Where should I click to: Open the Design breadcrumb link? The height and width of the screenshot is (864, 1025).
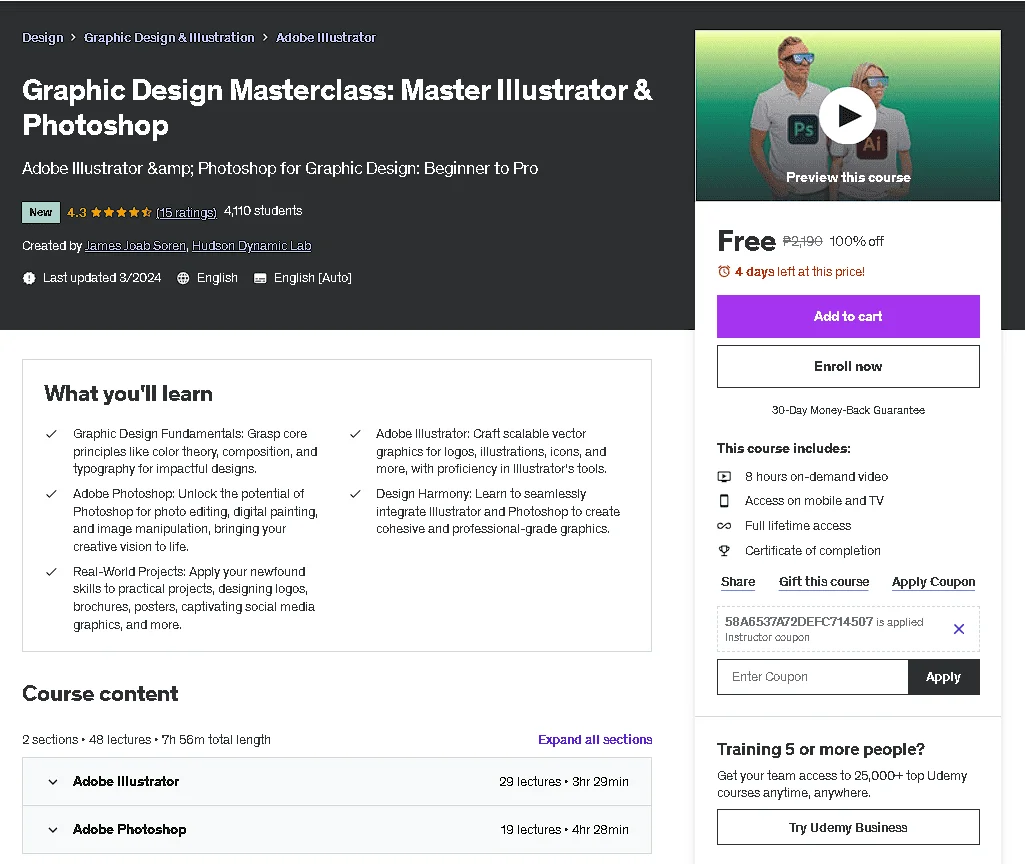point(42,37)
